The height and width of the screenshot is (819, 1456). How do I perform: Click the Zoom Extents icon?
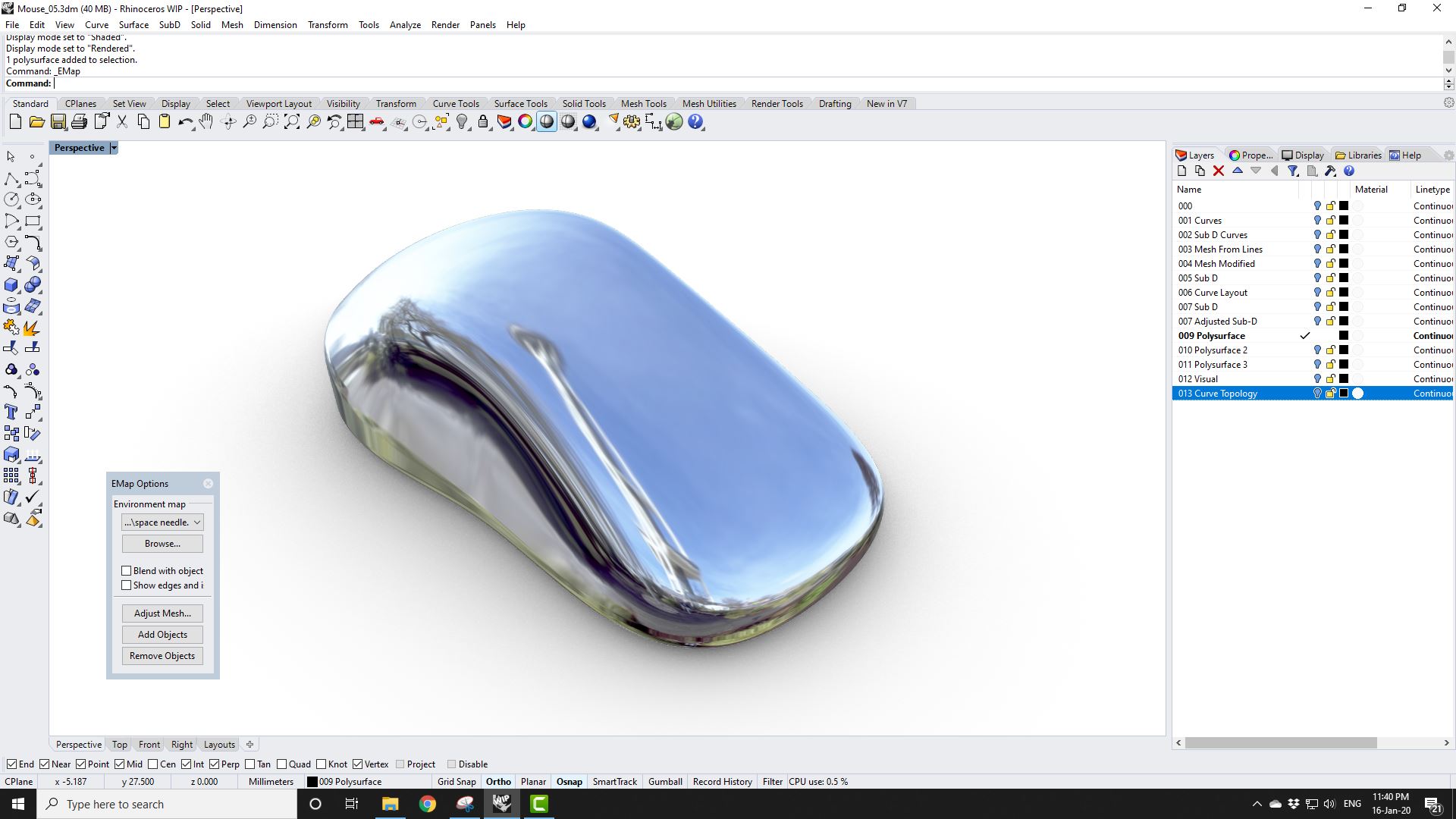pos(291,122)
